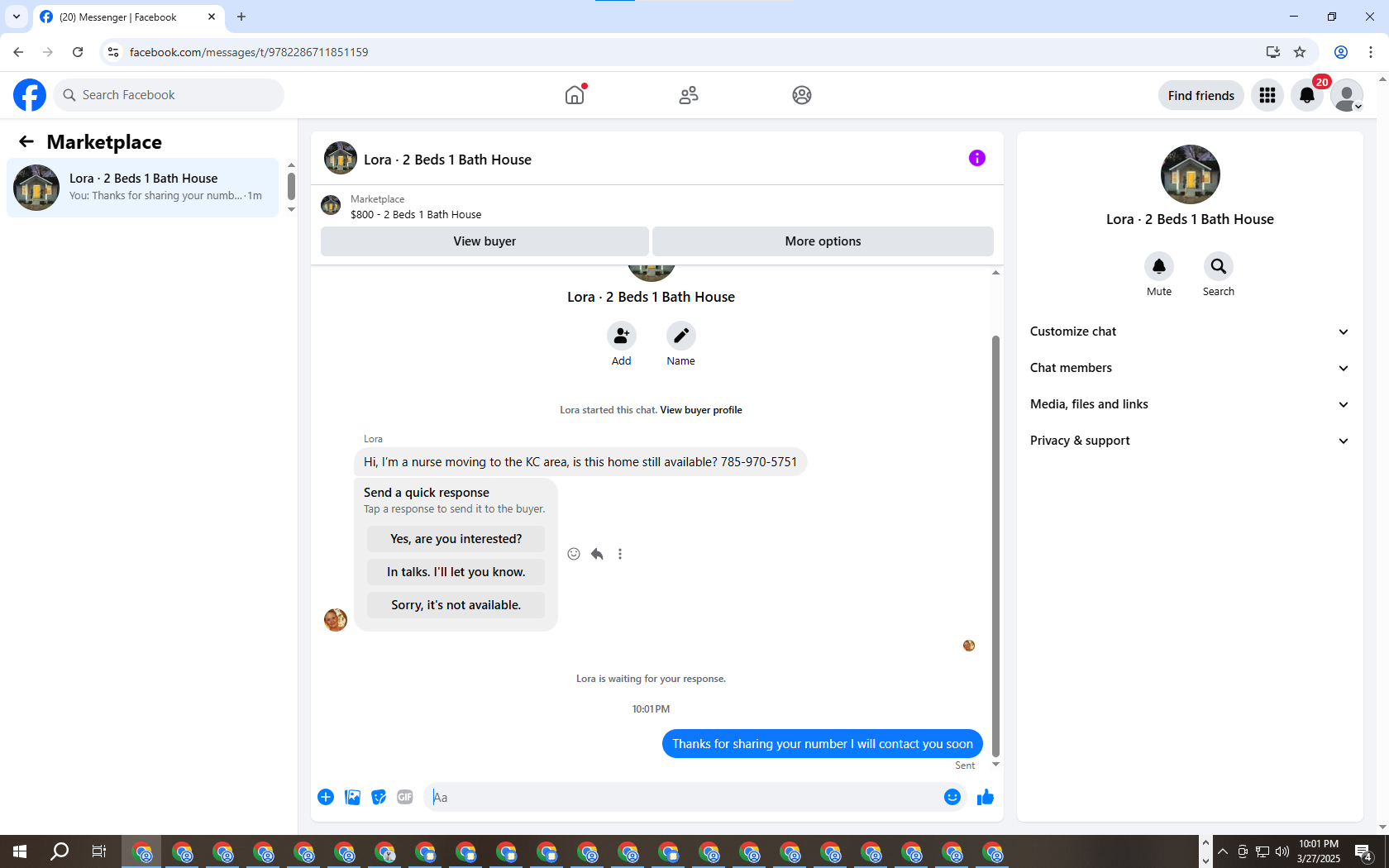
Task: Open the account profile avatar menu
Action: 1347,95
